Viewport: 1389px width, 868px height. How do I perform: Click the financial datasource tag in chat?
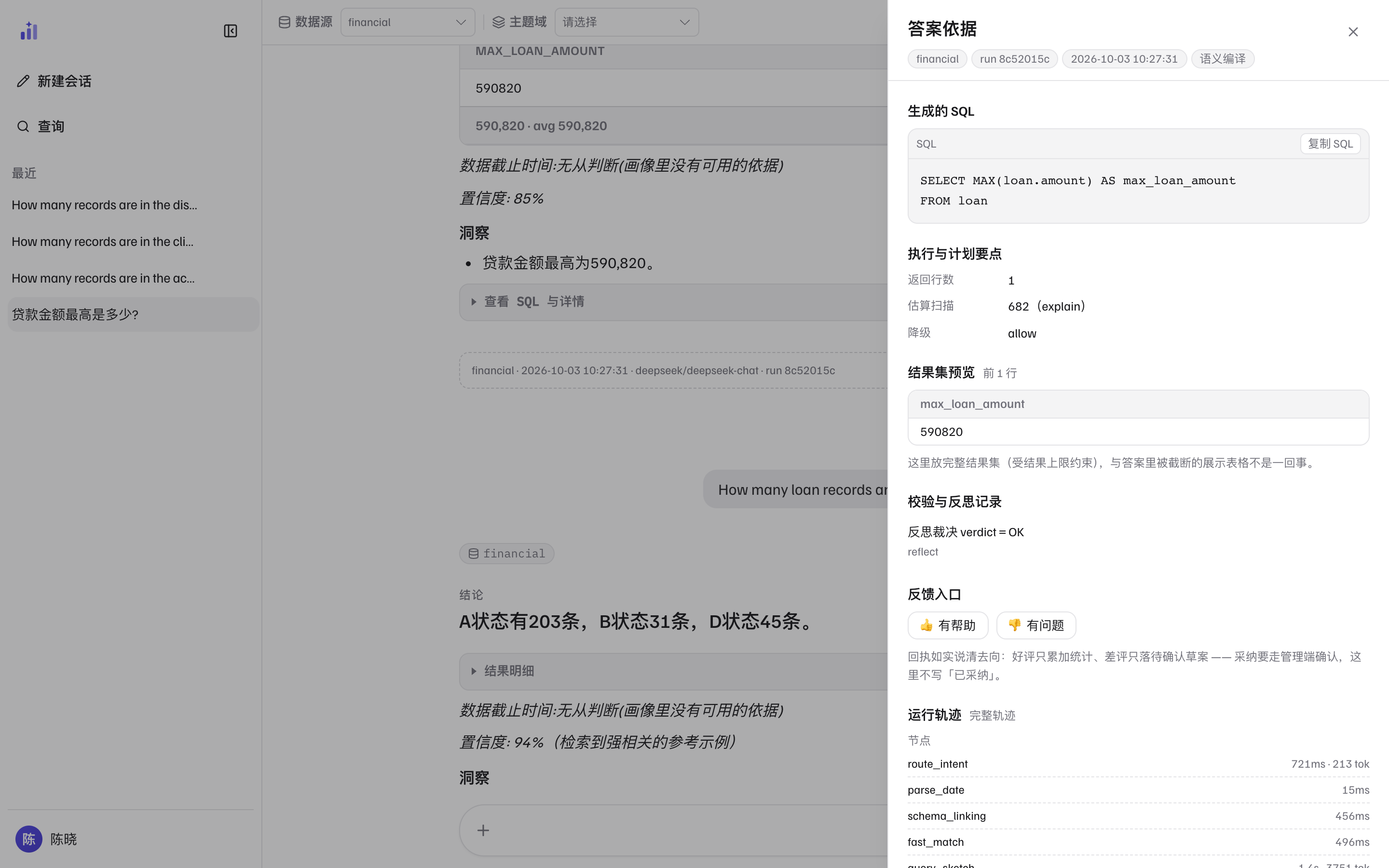(x=506, y=554)
